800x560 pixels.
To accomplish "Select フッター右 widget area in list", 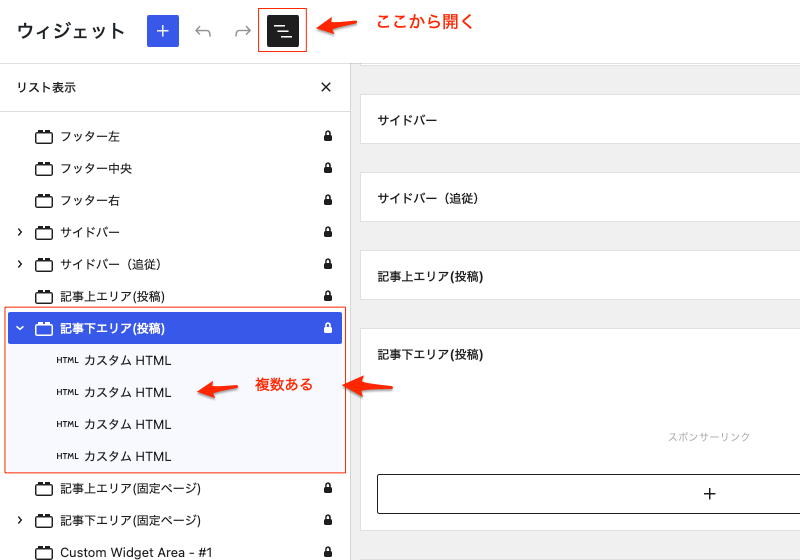I will 175,200.
